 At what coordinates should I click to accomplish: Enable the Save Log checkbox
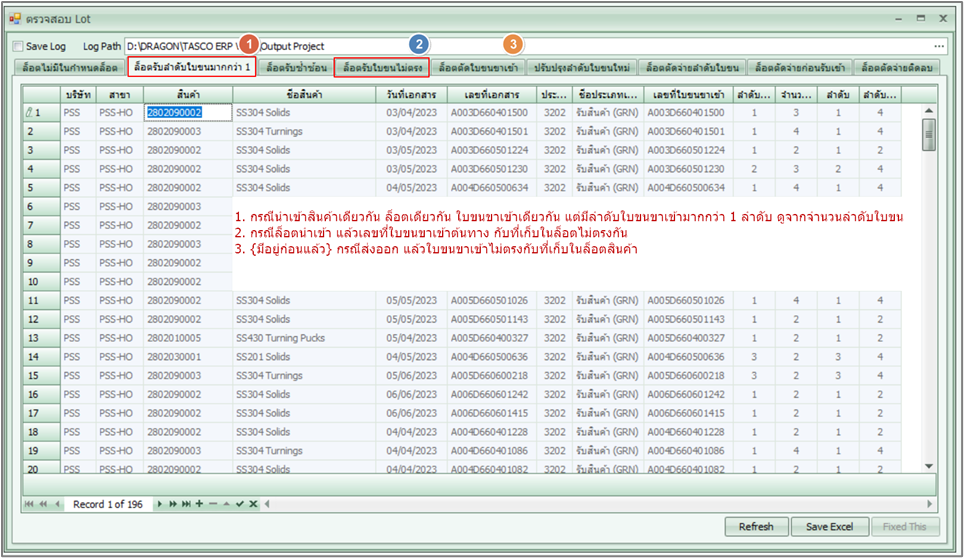pyautogui.click(x=18, y=46)
